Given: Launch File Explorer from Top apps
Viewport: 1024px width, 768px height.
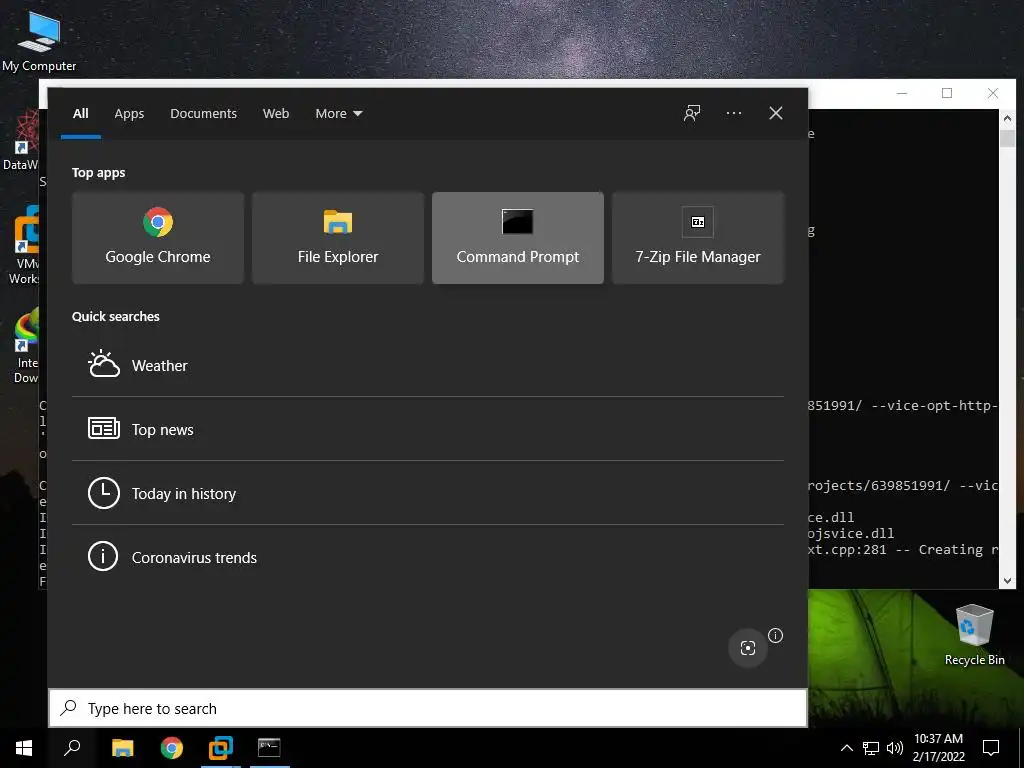Looking at the screenshot, I should [x=338, y=238].
